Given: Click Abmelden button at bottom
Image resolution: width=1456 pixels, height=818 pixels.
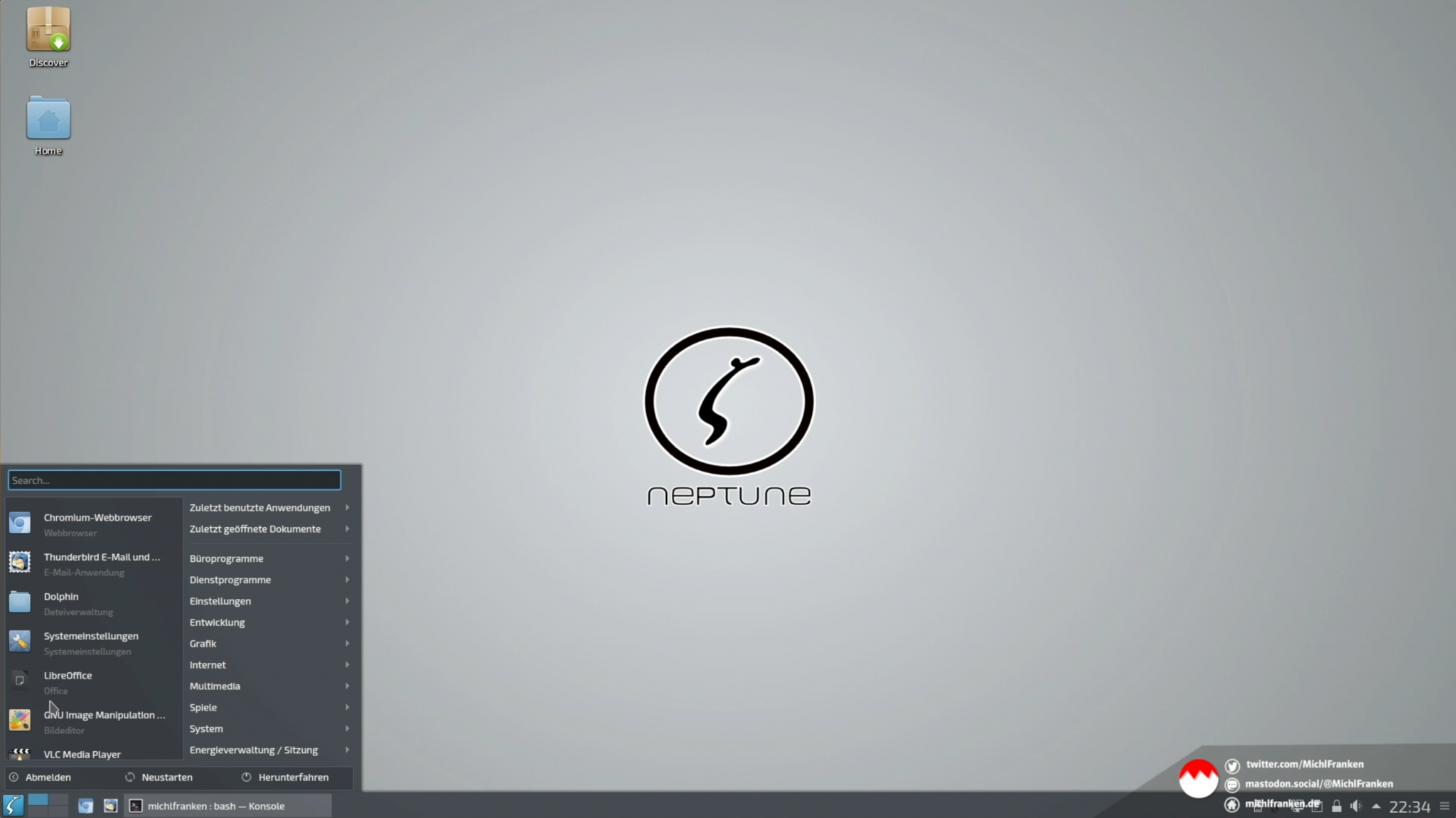Looking at the screenshot, I should click(x=48, y=777).
